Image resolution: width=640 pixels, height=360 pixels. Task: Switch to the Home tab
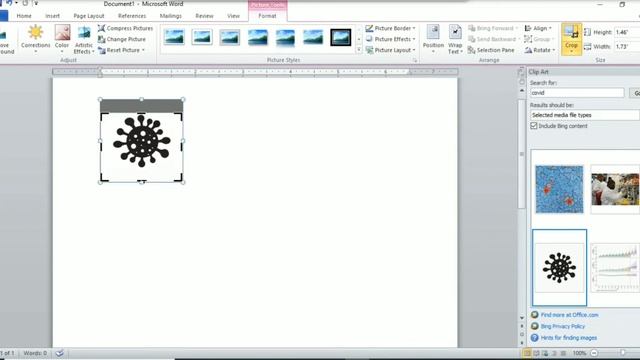tap(24, 16)
